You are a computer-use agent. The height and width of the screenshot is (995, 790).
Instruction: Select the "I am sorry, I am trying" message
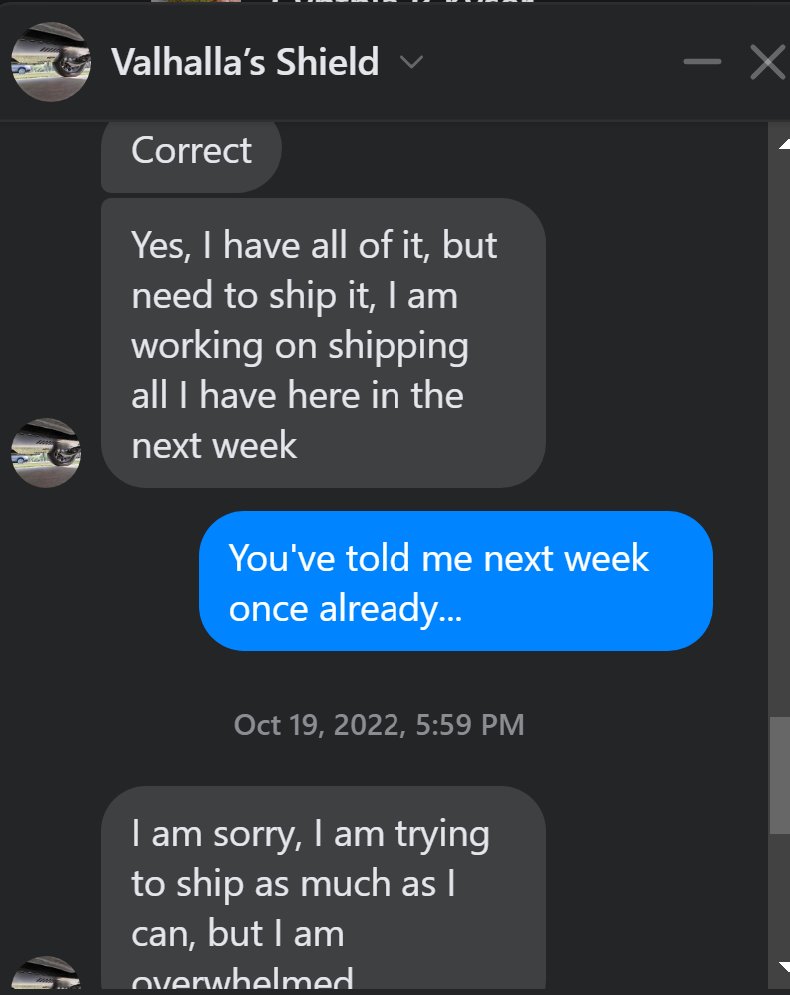pos(323,888)
